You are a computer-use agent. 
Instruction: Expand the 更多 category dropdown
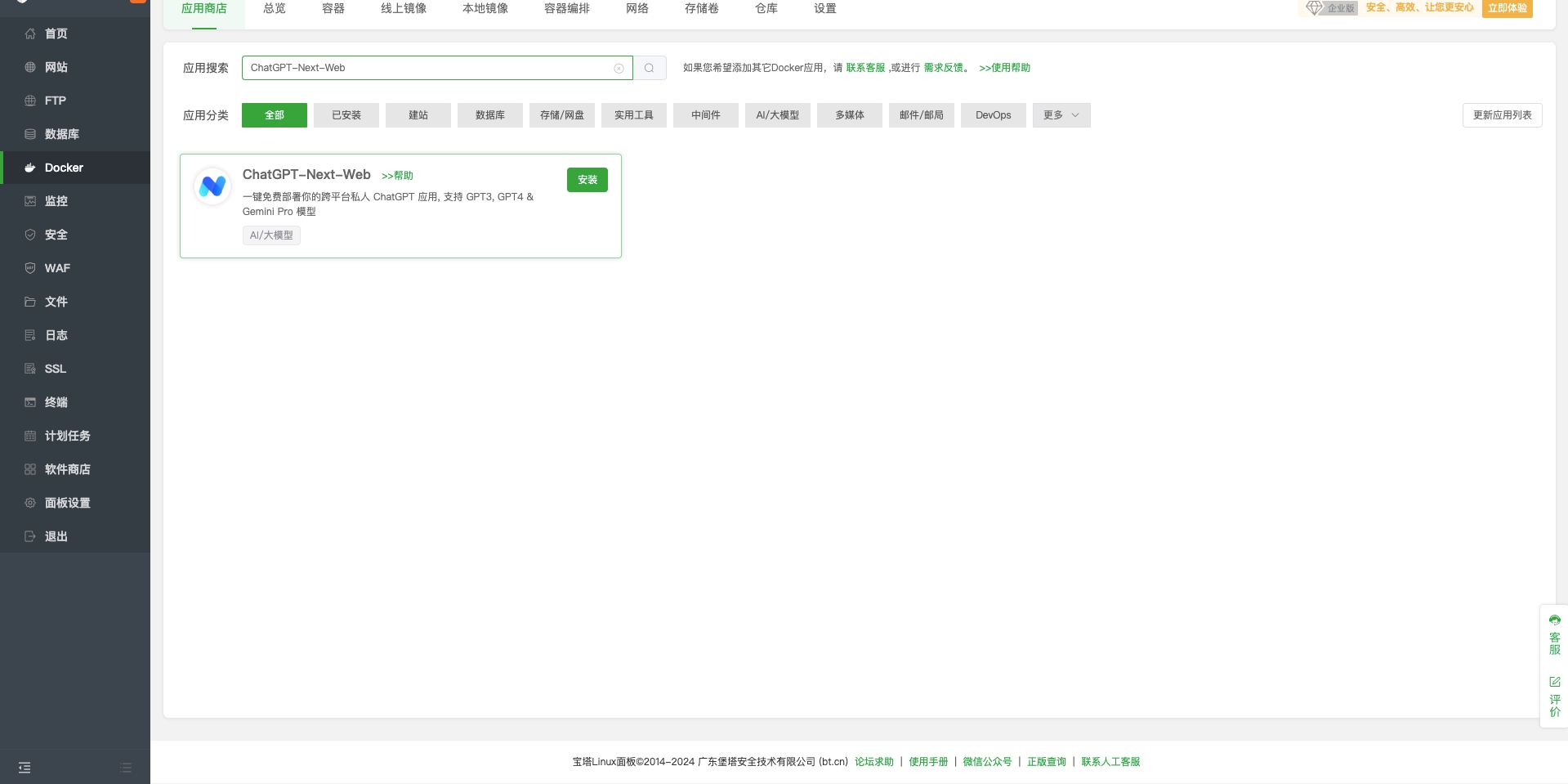[x=1061, y=115]
